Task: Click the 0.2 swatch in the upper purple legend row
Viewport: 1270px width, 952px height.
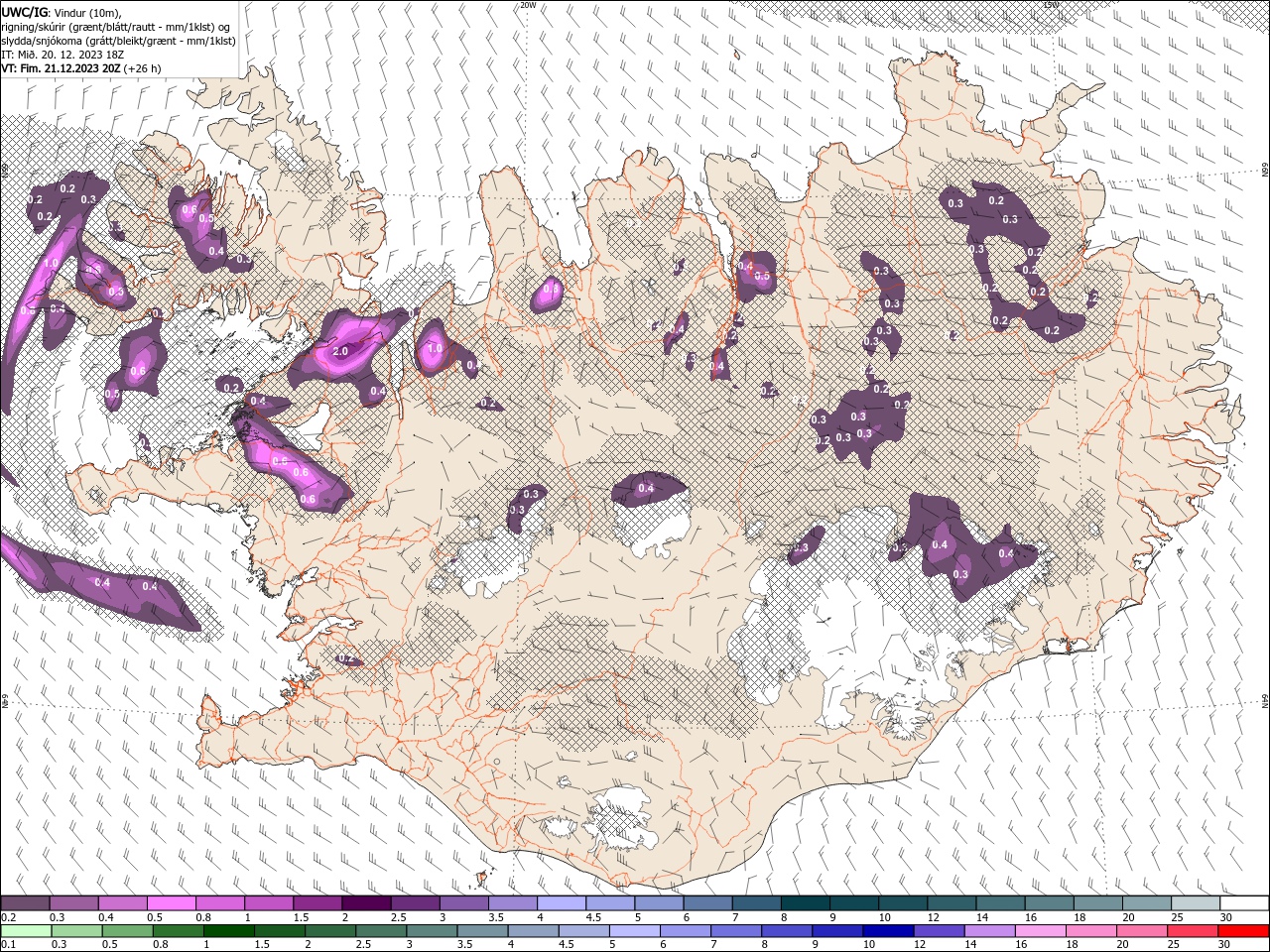Action: pyautogui.click(x=26, y=903)
